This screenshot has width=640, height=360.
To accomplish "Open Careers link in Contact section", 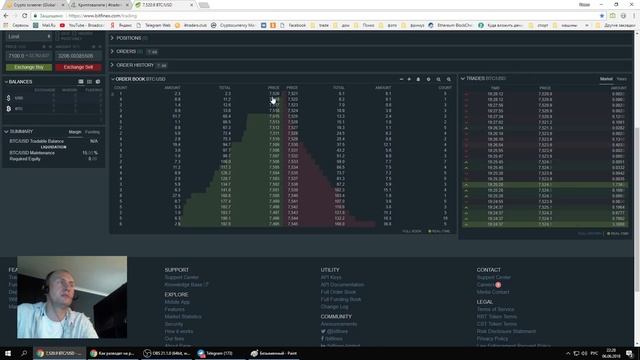I will point(485,284).
